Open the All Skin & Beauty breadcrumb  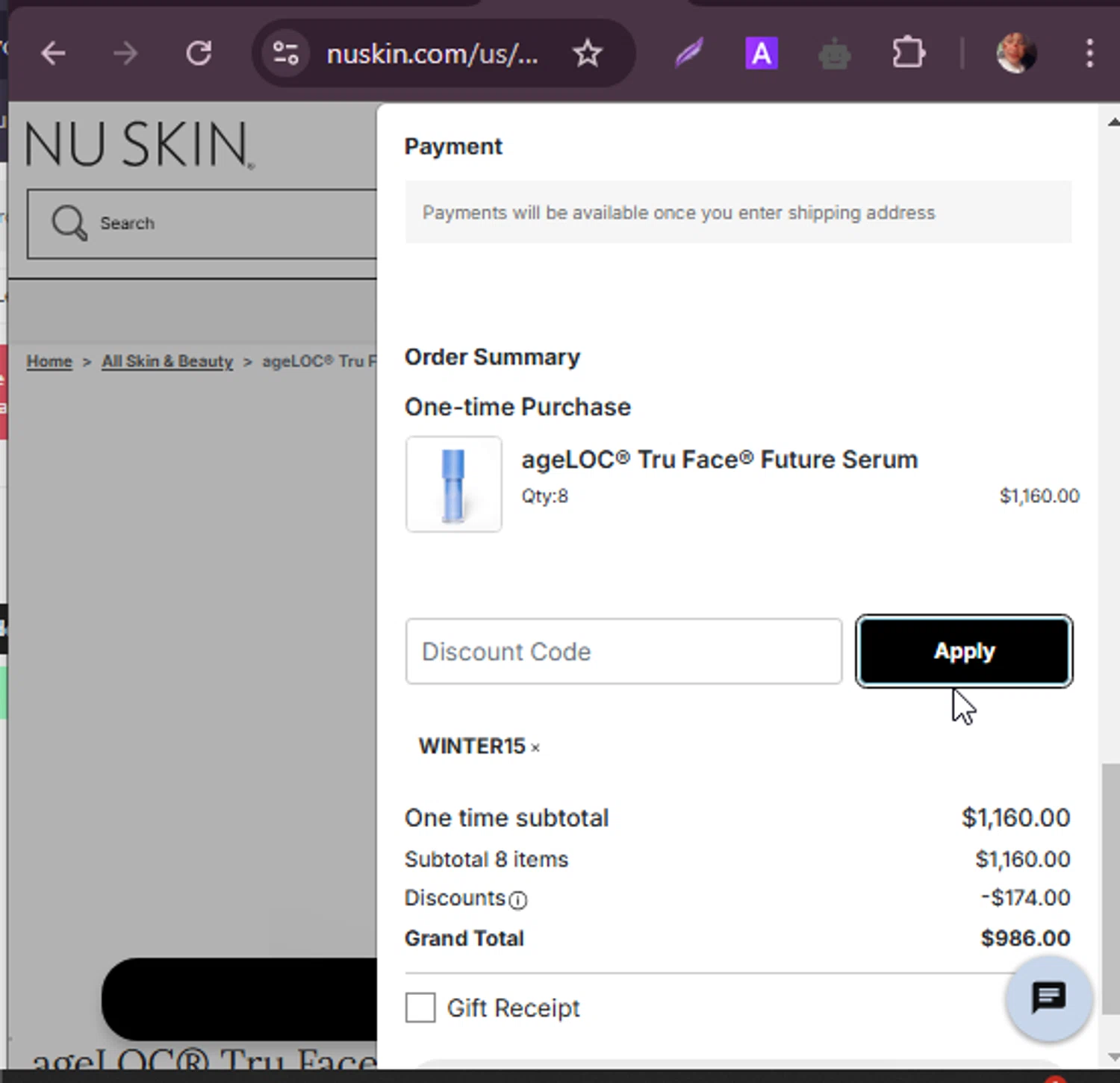(x=167, y=361)
